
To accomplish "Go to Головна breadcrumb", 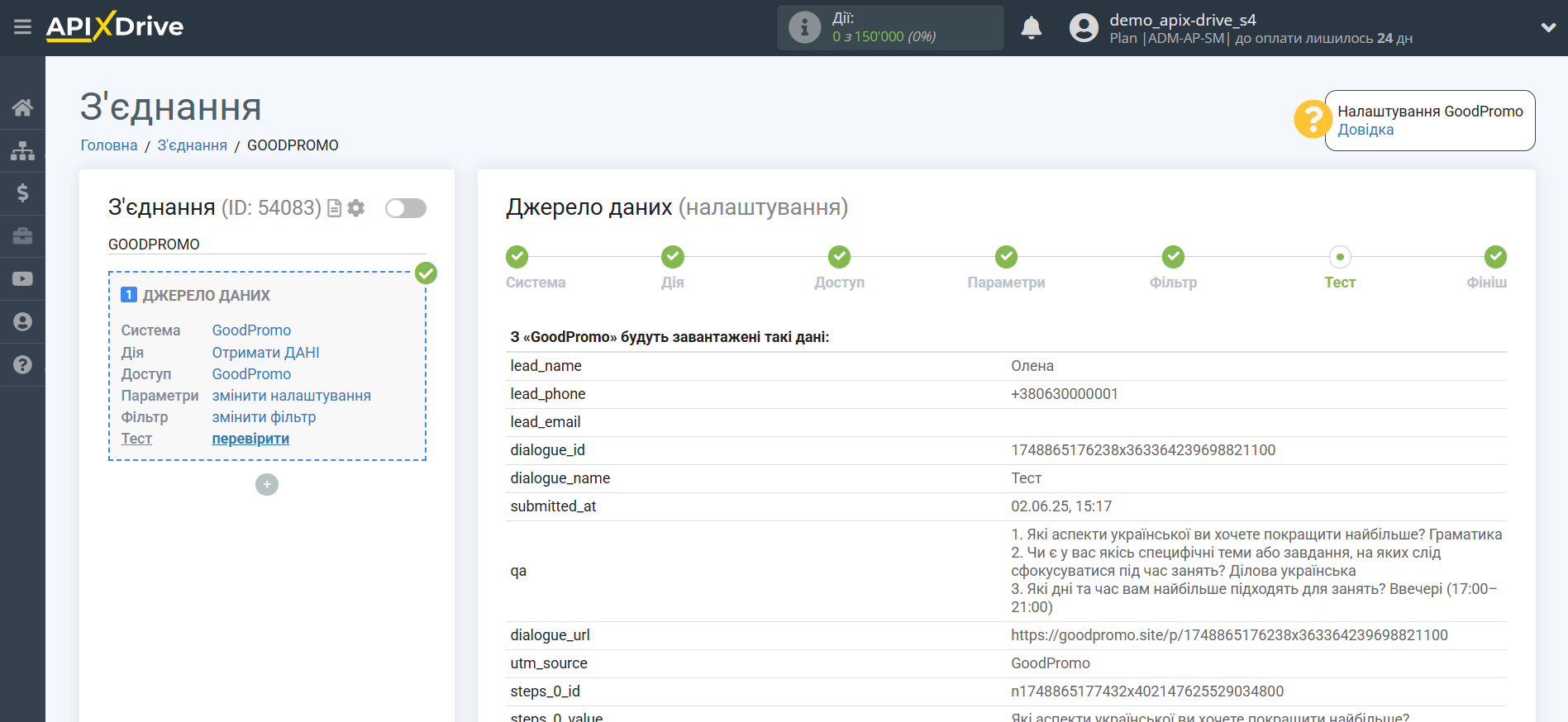I will 109,145.
